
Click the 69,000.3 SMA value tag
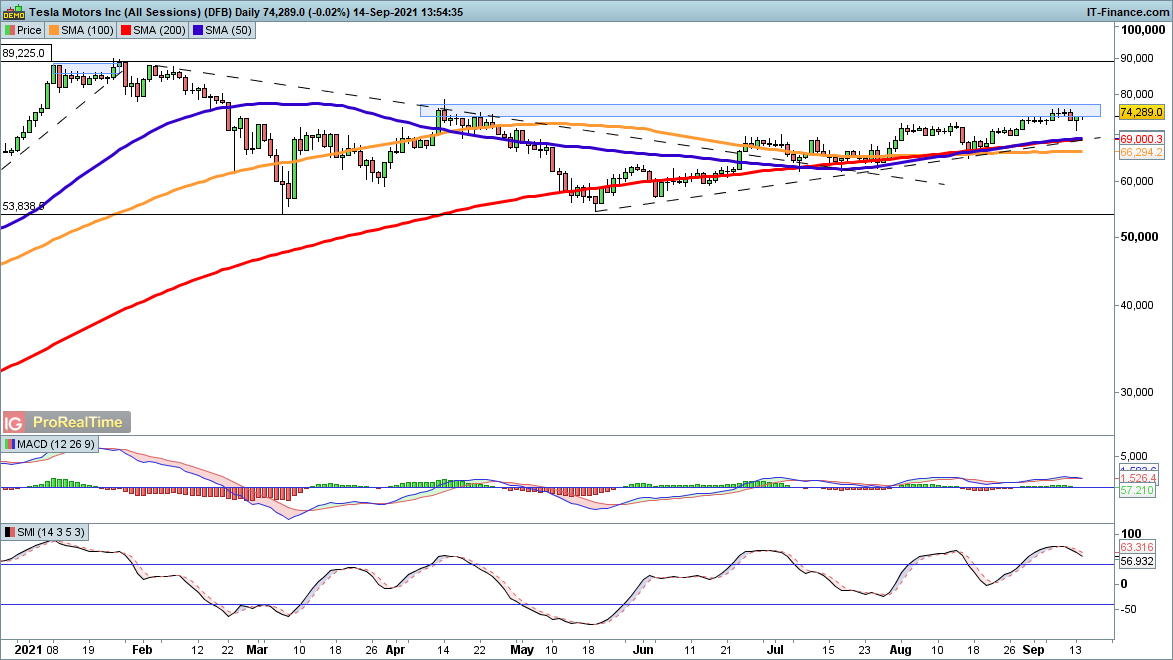(x=1142, y=139)
